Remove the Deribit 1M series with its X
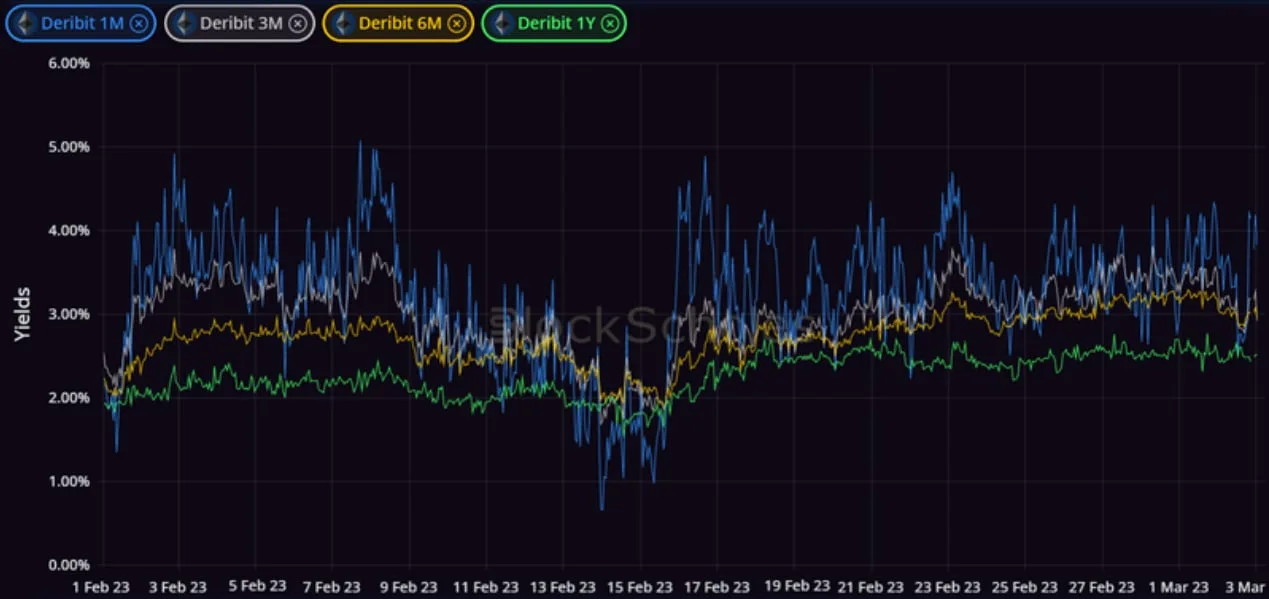Screen dimensions: 1269x599 [x=139, y=23]
